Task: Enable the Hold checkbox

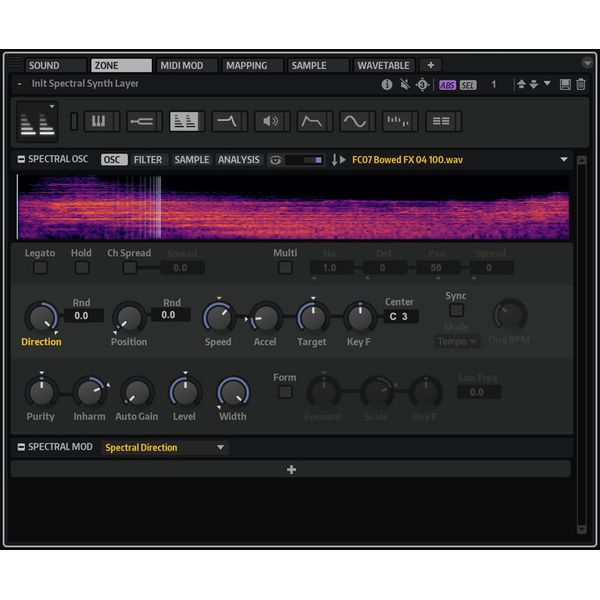Action: pos(81,268)
